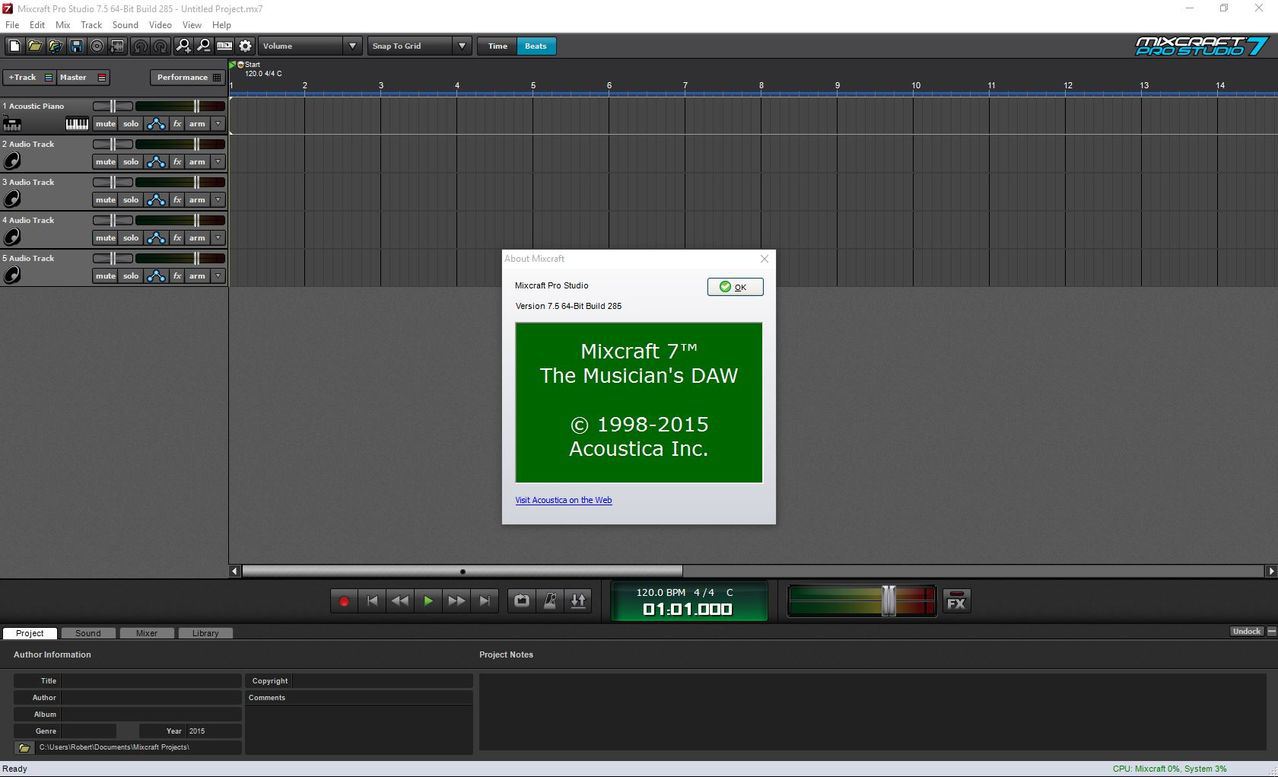
Task: Click the Play button in transport
Action: click(428, 601)
